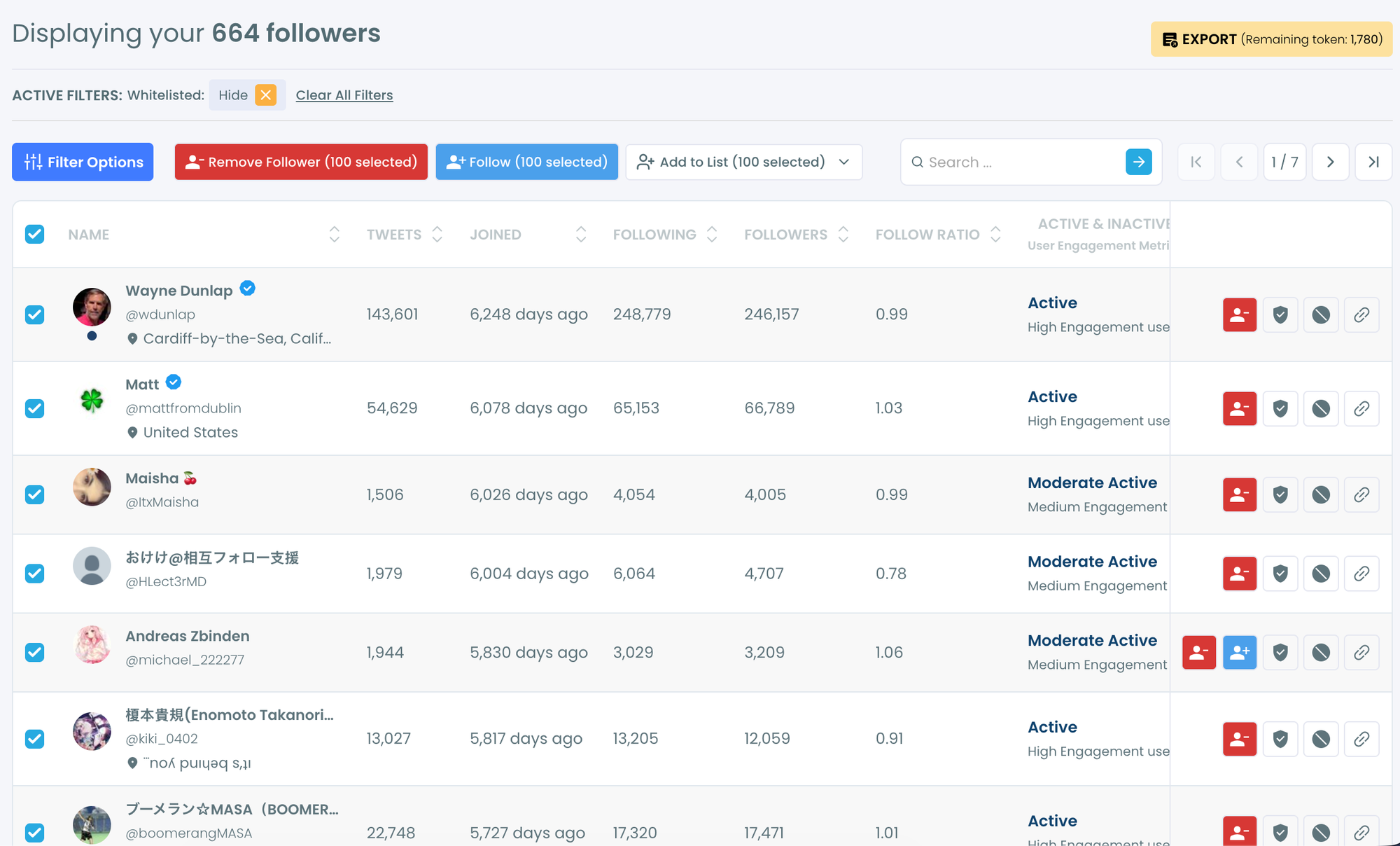1400x846 pixels.
Task: Click the red remove follower icon for Wayne Dunlap
Action: click(x=1239, y=314)
